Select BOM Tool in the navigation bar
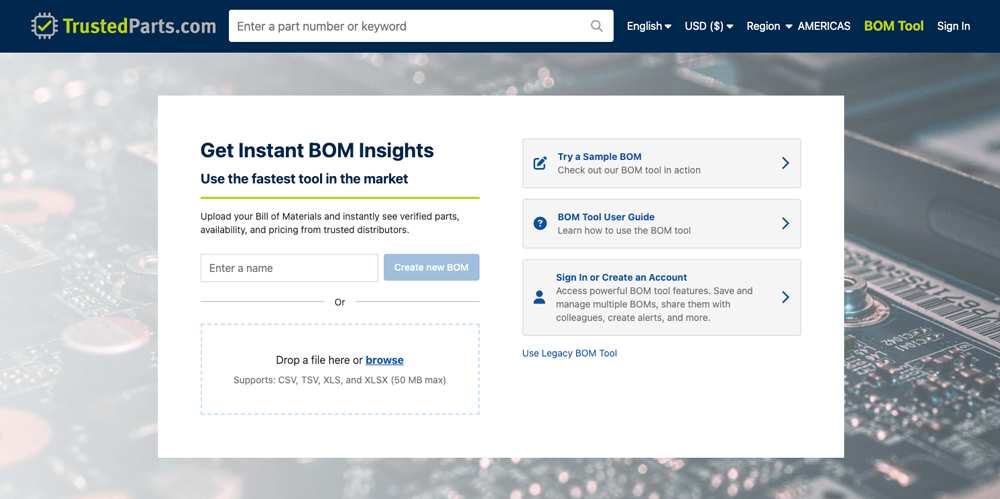This screenshot has width=1000, height=499. pyautogui.click(x=893, y=26)
